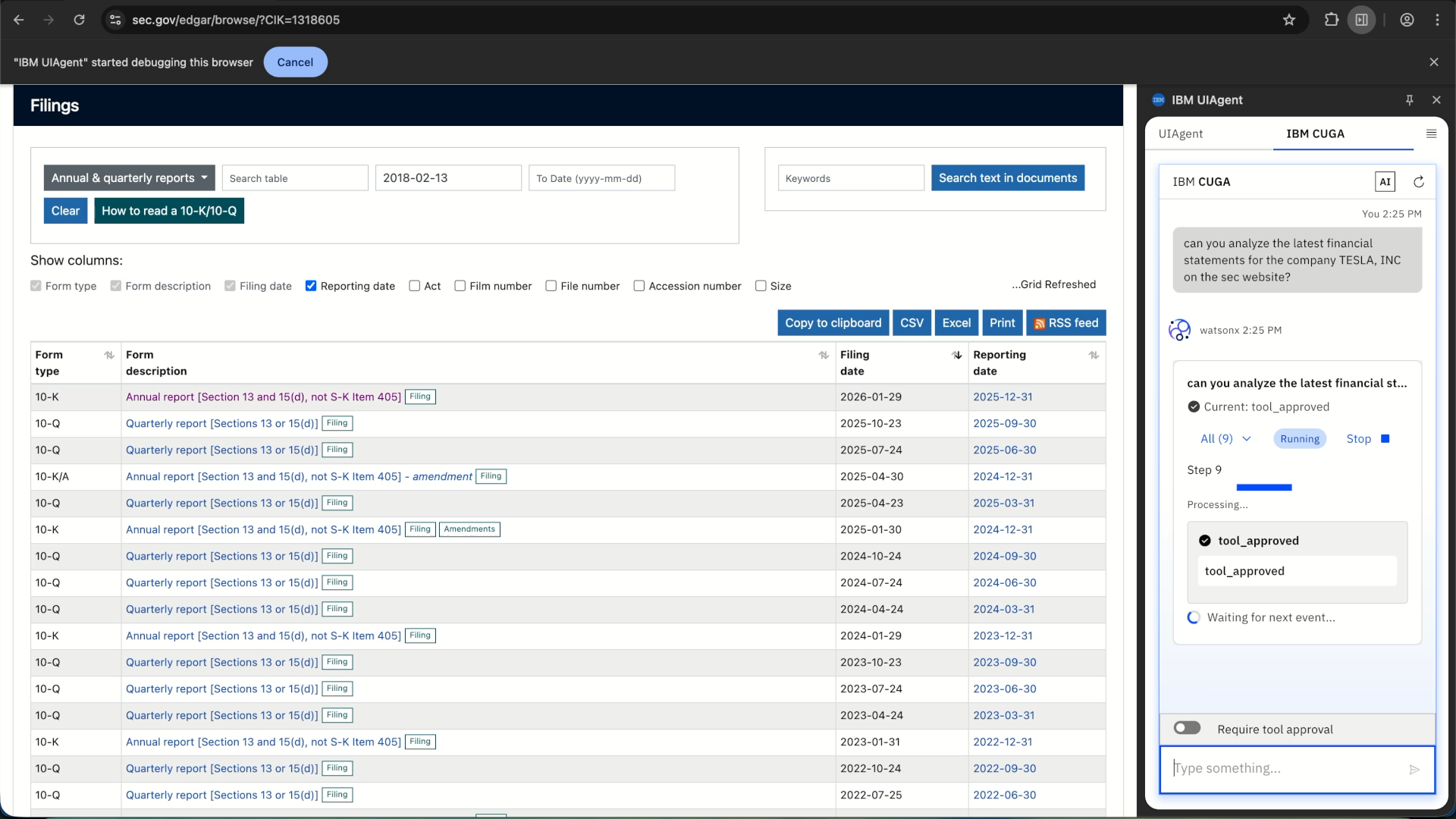Enable the Act column checkbox
This screenshot has width=1456, height=819.
click(x=415, y=286)
